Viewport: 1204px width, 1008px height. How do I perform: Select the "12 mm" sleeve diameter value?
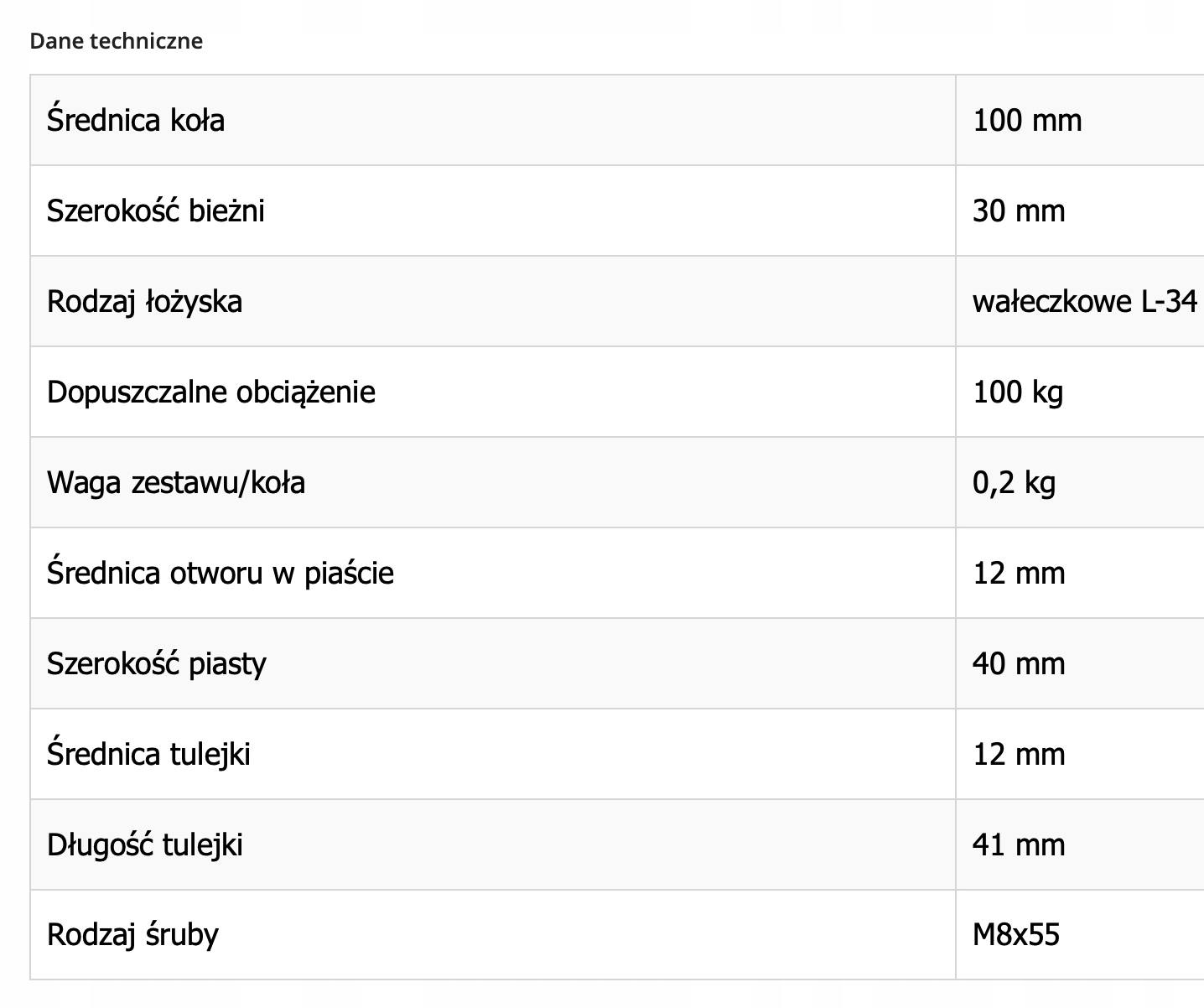[x=1019, y=754]
